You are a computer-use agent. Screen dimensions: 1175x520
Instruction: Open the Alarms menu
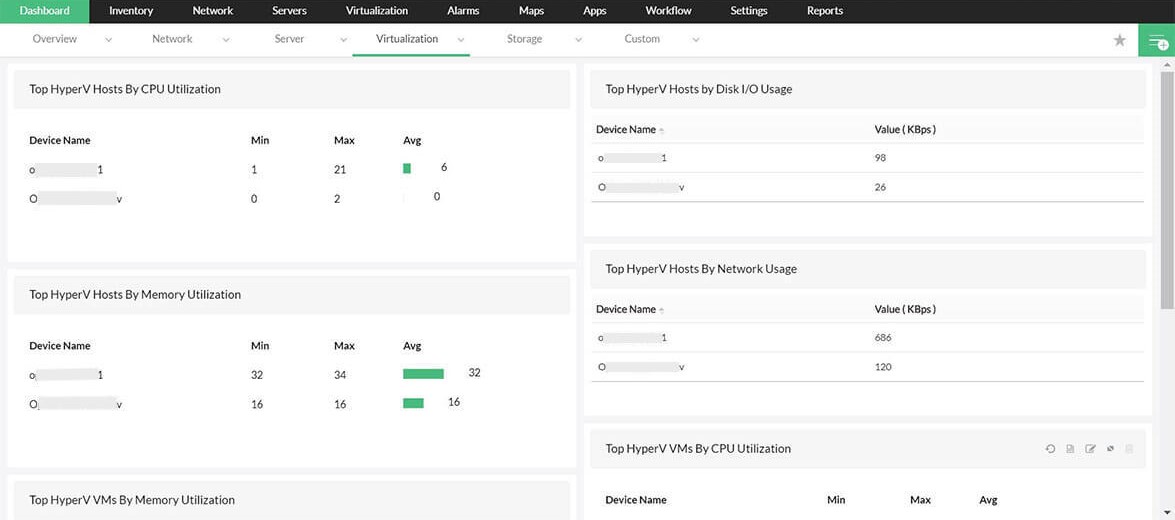point(463,11)
